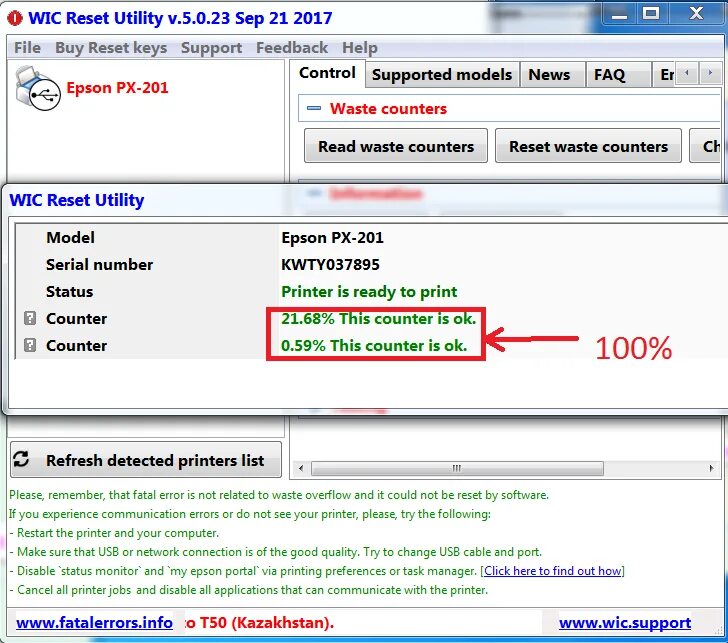Viewport: 728px width, 643px height.
Task: Click Reset waste counters button
Action: [588, 146]
